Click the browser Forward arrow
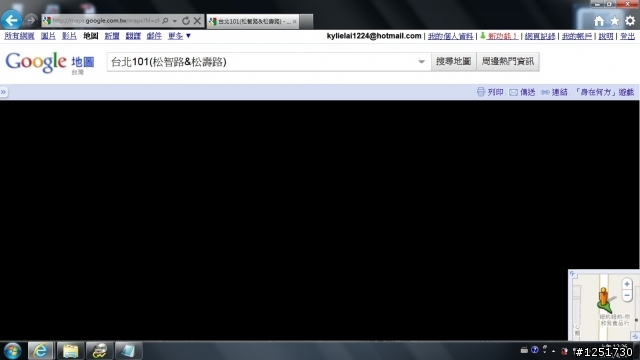The width and height of the screenshot is (640, 360). click(x=31, y=20)
